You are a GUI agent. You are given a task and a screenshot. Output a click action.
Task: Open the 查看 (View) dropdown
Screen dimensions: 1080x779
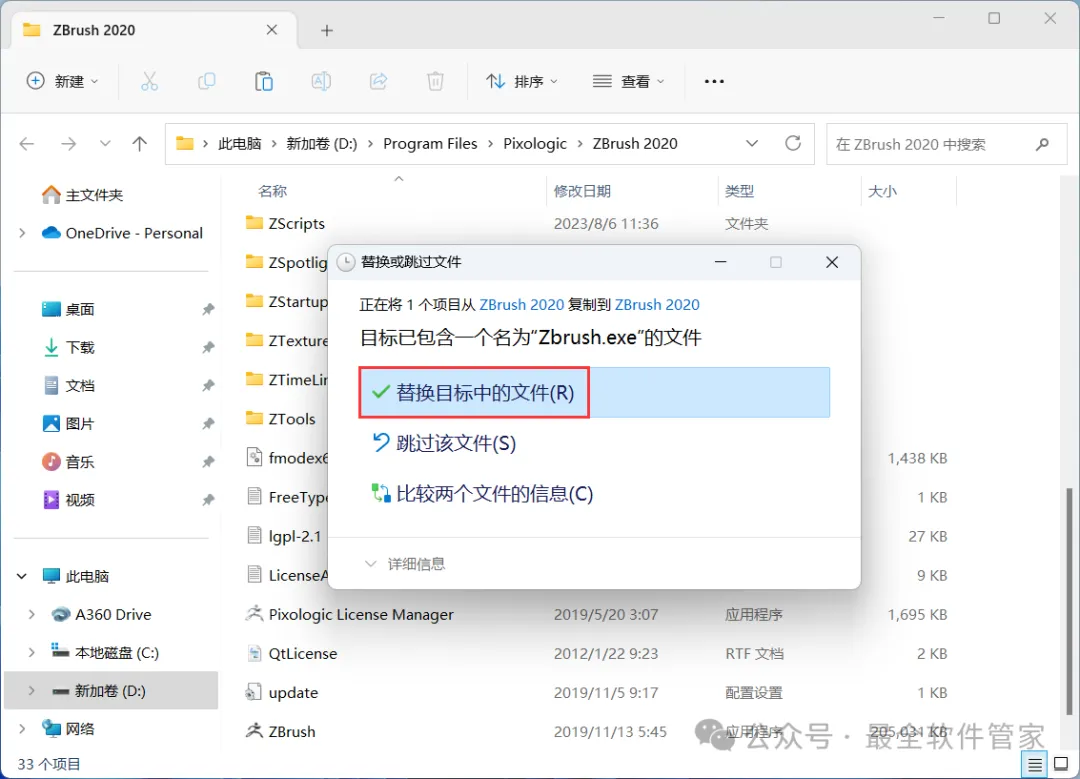coord(629,81)
